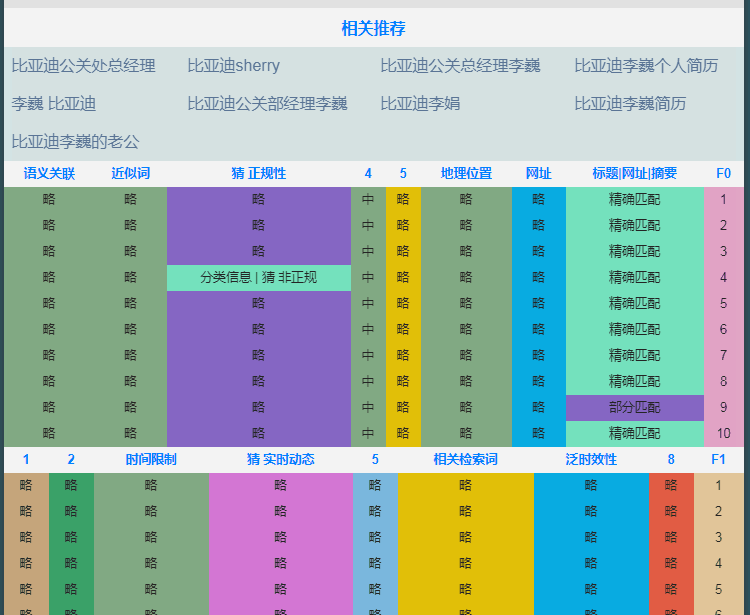Viewport: 750px width, 615px height.
Task: Click the F0 row number 4 cell
Action: pos(724,277)
